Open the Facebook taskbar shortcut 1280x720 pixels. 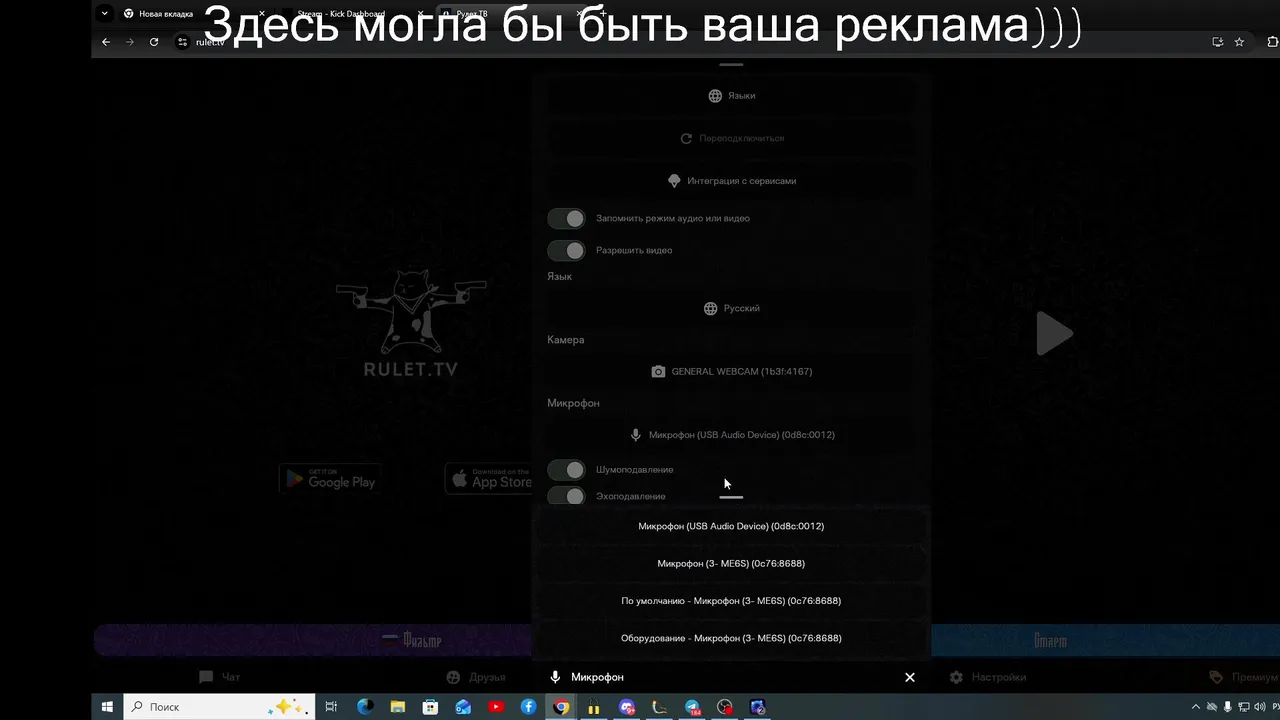528,707
